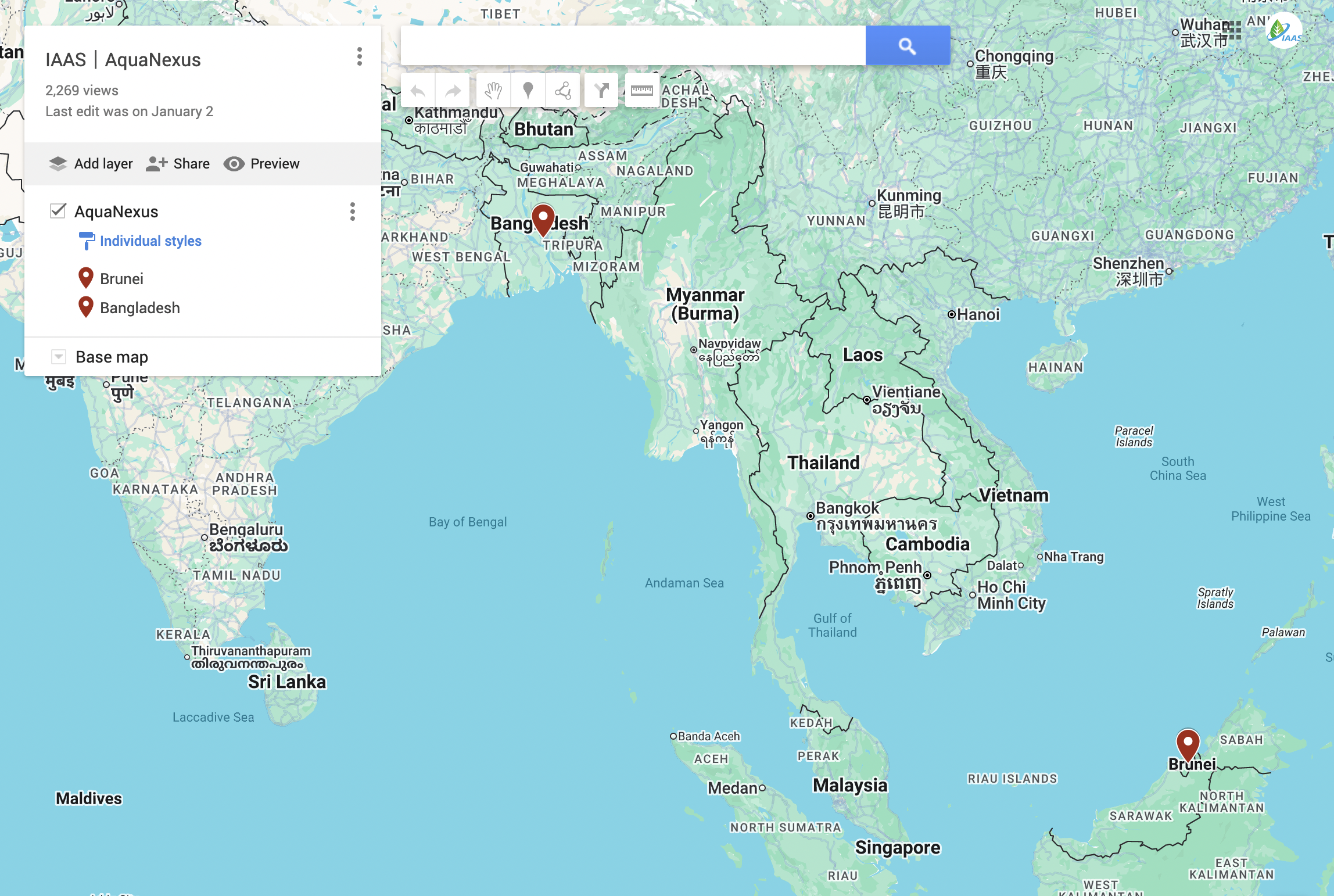The image size is (1334, 896).
Task: Click the blue search button
Action: click(x=907, y=45)
